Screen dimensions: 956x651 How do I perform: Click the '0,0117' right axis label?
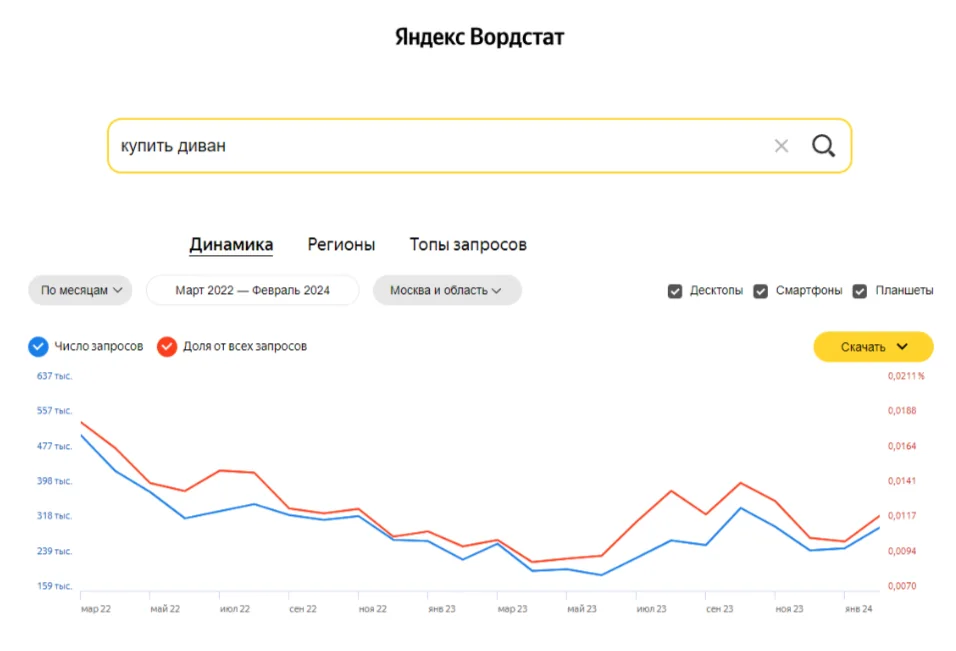pyautogui.click(x=902, y=516)
